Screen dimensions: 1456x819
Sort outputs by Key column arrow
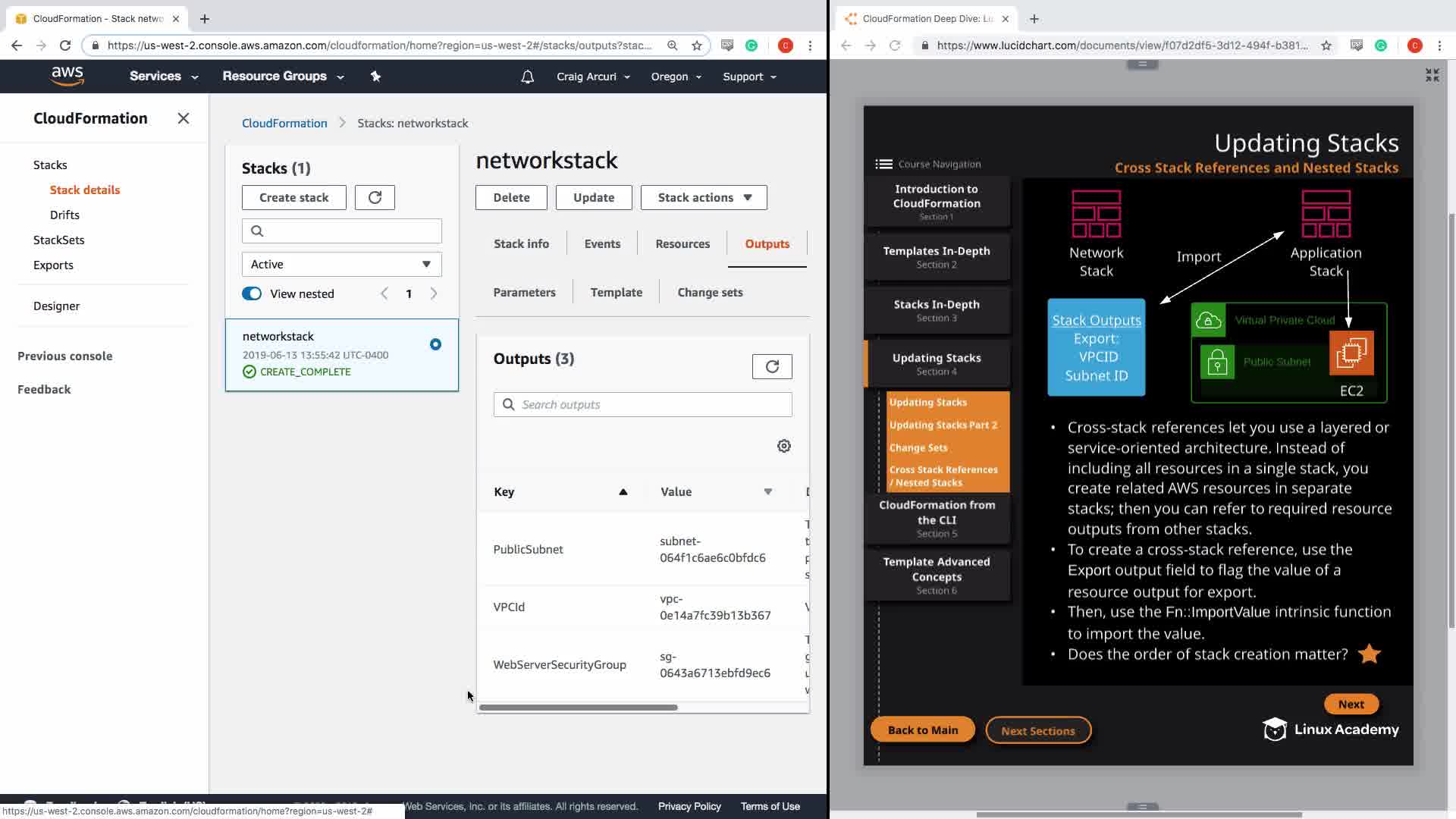pos(623,492)
